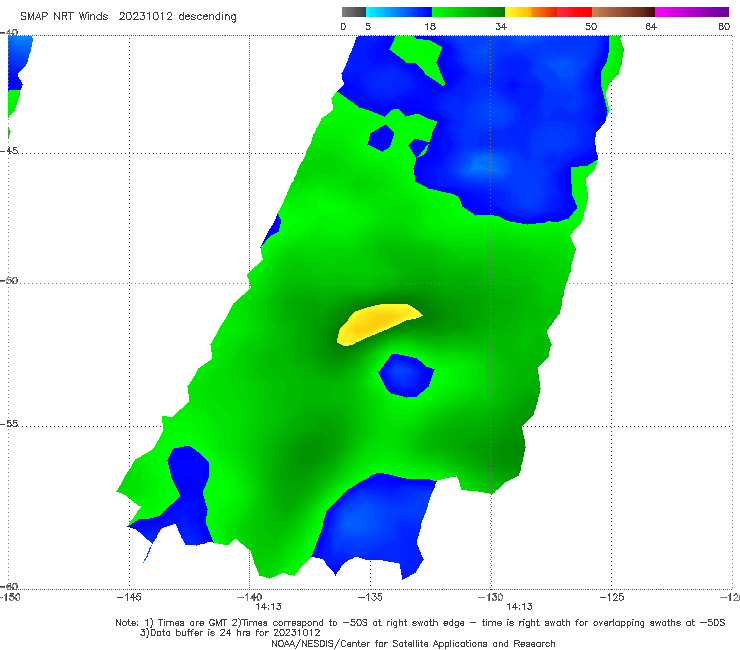Click the magenta-purple segment of the color bar
This screenshot has width=740, height=650.
pos(692,12)
